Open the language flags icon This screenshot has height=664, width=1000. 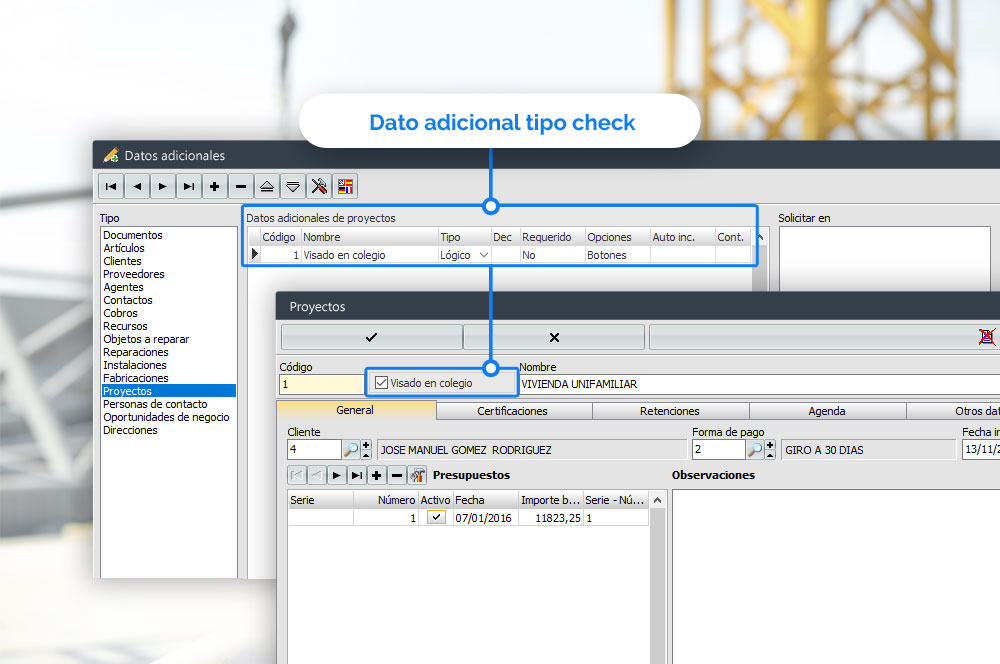345,186
